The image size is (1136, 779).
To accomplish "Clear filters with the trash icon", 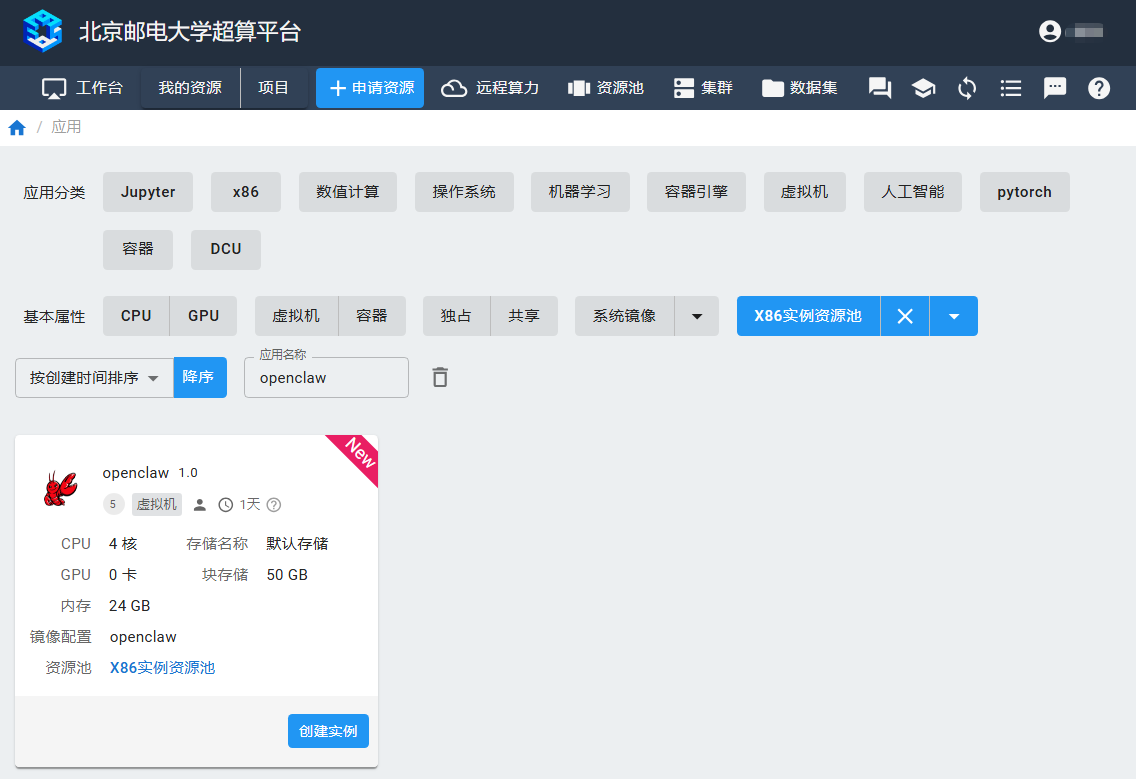I will click(440, 378).
